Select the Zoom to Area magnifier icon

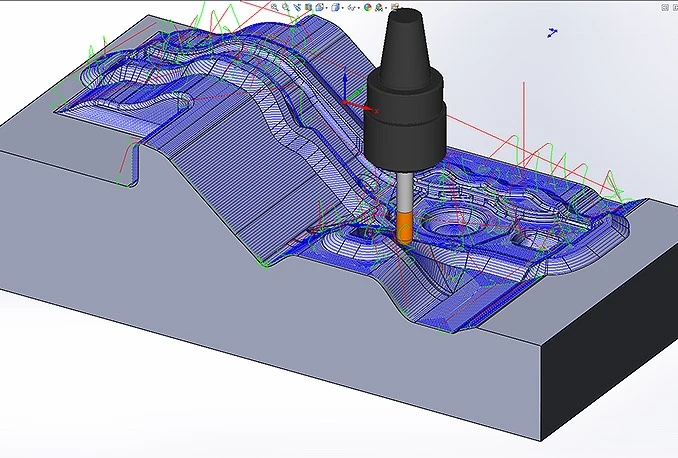[x=285, y=7]
